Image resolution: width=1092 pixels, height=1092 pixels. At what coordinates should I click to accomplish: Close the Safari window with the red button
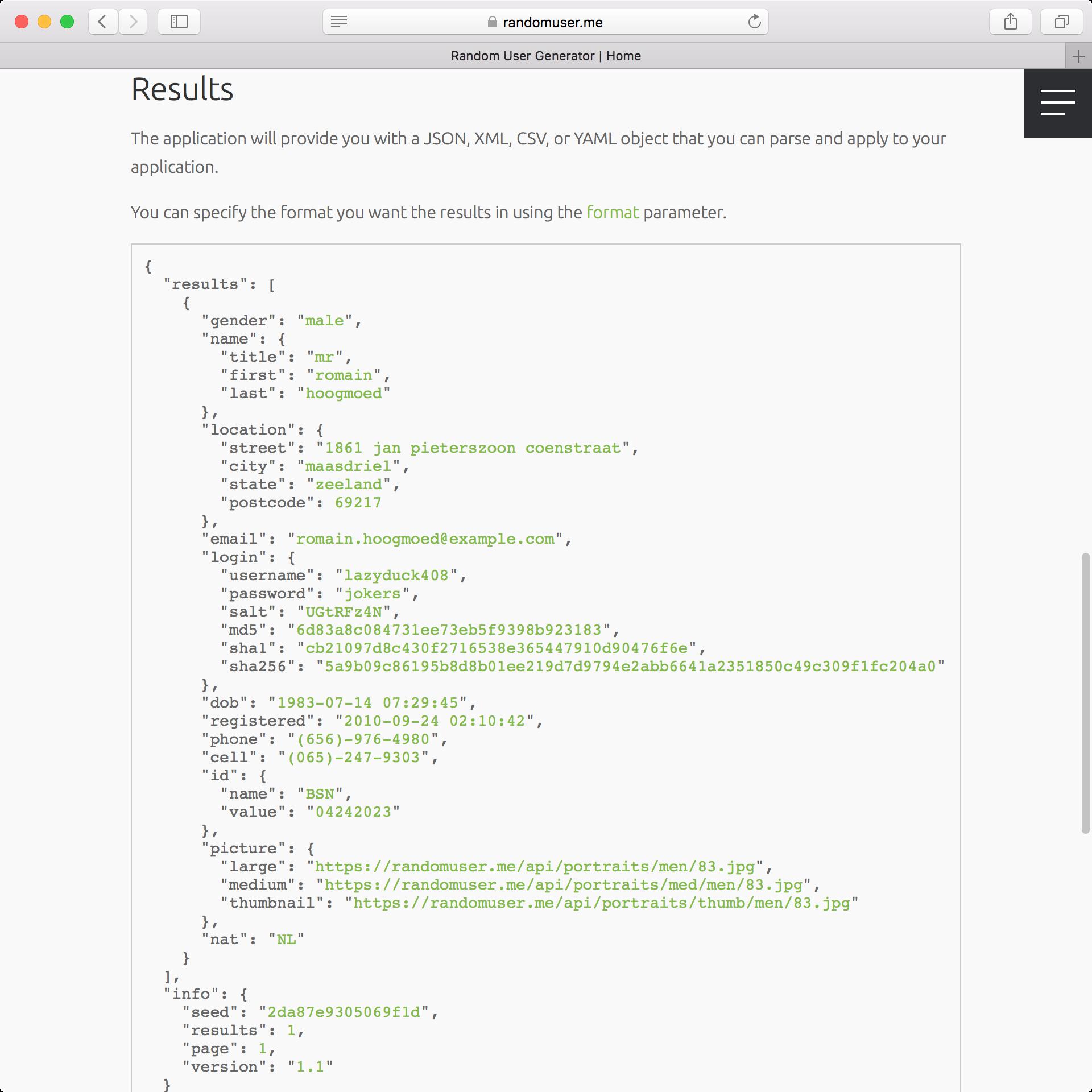coord(22,22)
